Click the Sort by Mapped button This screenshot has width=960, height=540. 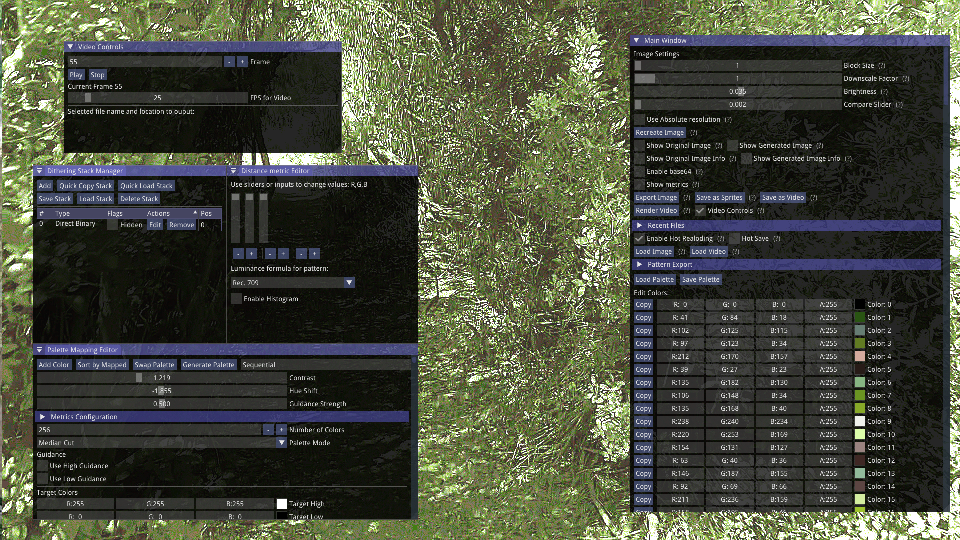coord(102,364)
